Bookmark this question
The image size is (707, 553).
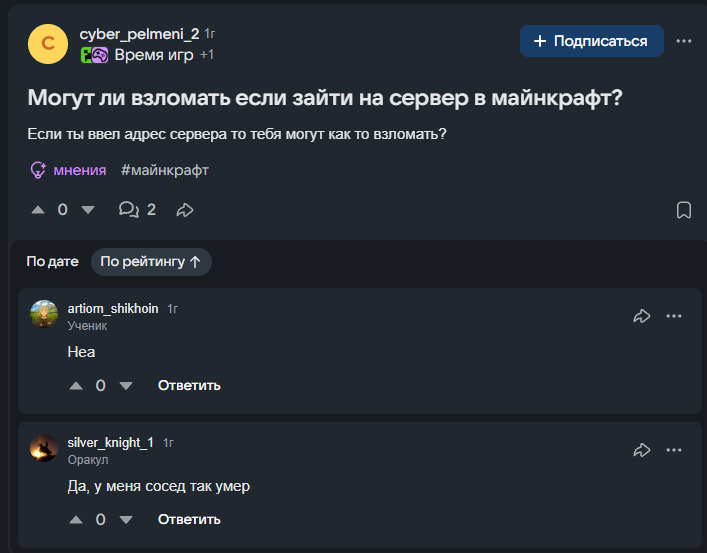click(x=684, y=210)
